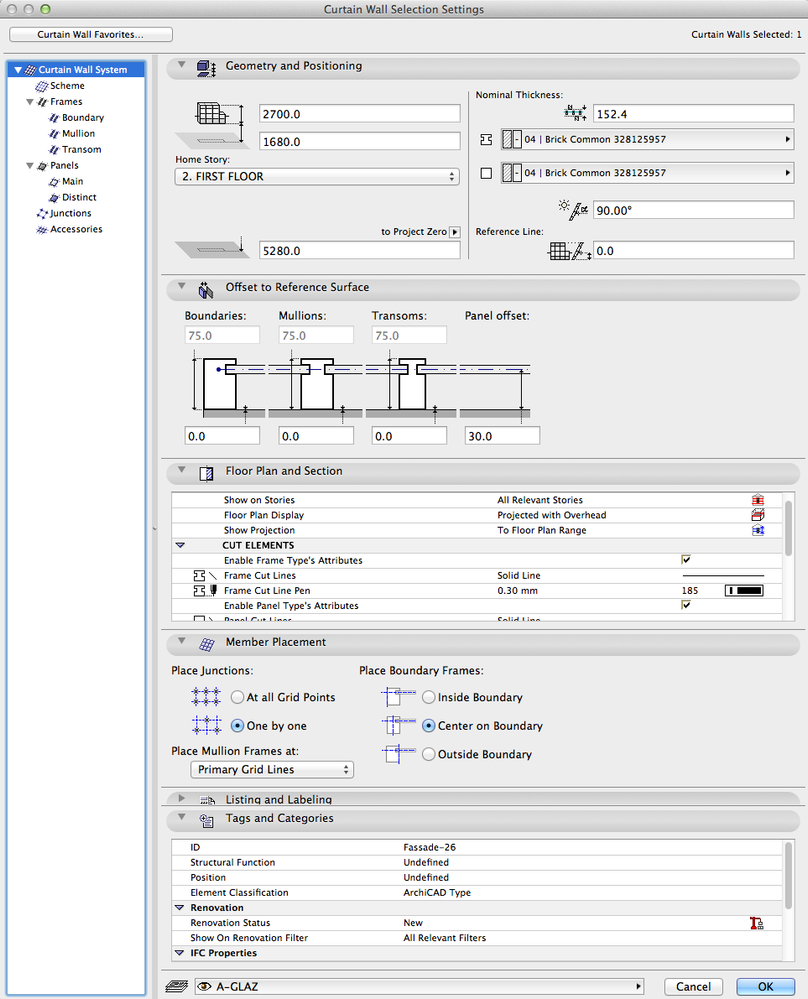This screenshot has height=999, width=808.
Task: Confirm settings with the OK button
Action: click(x=764, y=985)
